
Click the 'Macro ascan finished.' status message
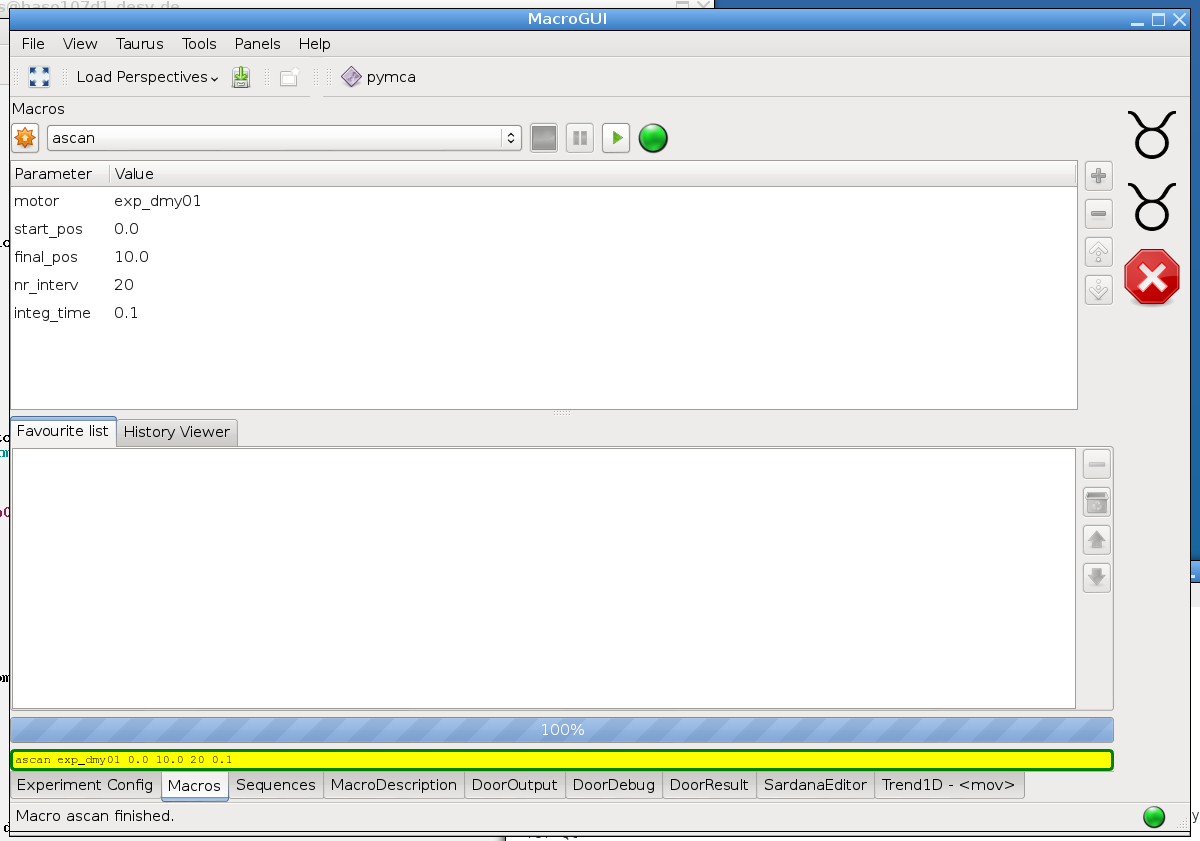pyautogui.click(x=95, y=816)
